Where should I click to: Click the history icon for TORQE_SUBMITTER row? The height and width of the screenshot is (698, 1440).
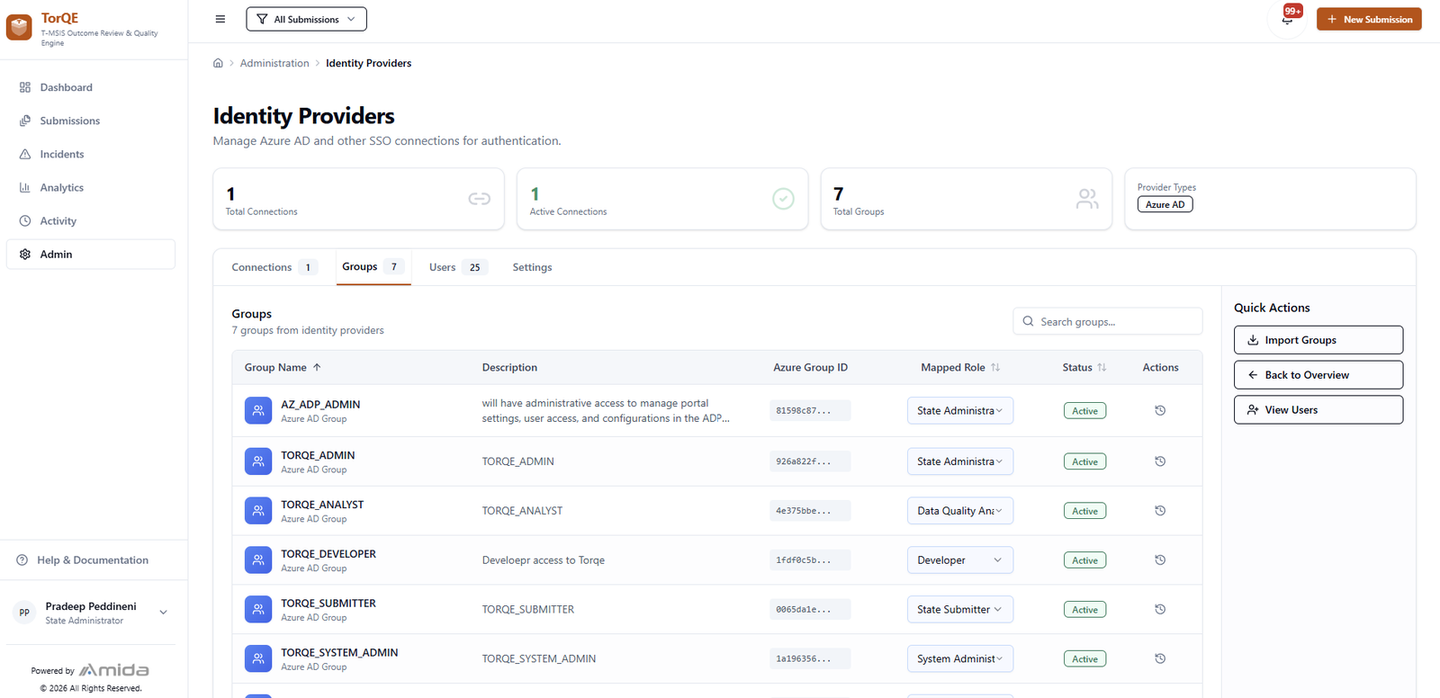point(1160,609)
